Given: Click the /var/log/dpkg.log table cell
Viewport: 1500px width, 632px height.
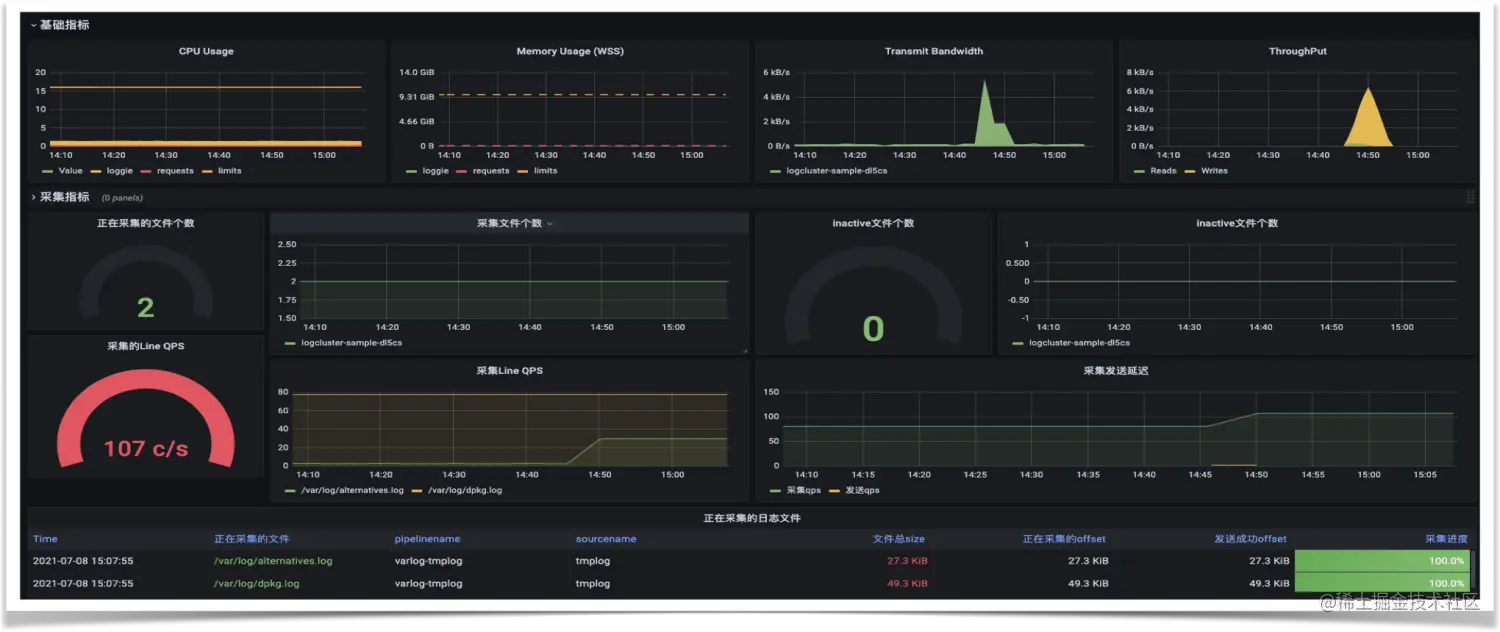Looking at the screenshot, I should [x=256, y=583].
